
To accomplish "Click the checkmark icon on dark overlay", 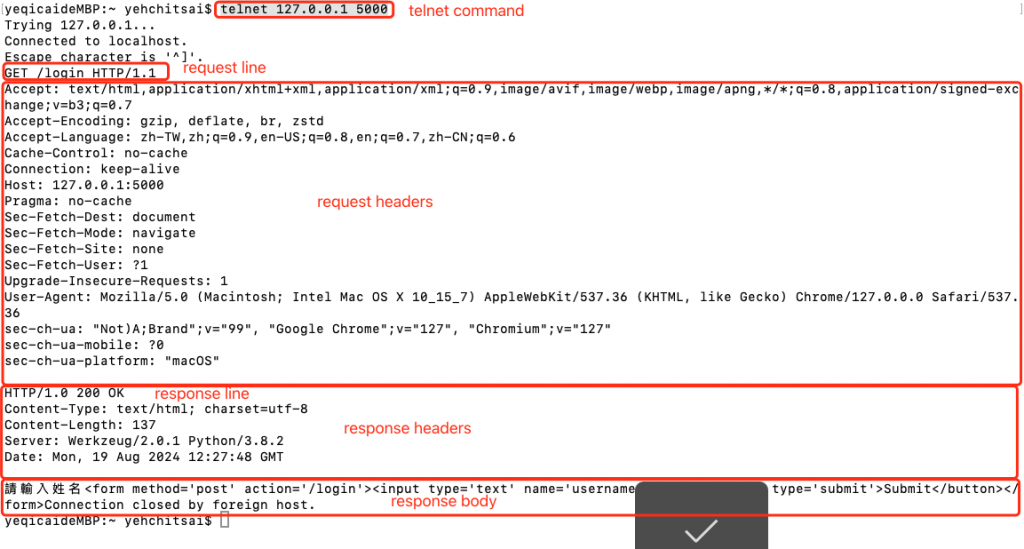I will click(701, 530).
